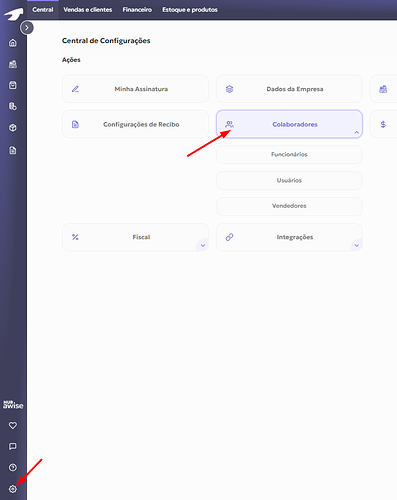Open the coins icon in the sidebar

click(x=13, y=106)
